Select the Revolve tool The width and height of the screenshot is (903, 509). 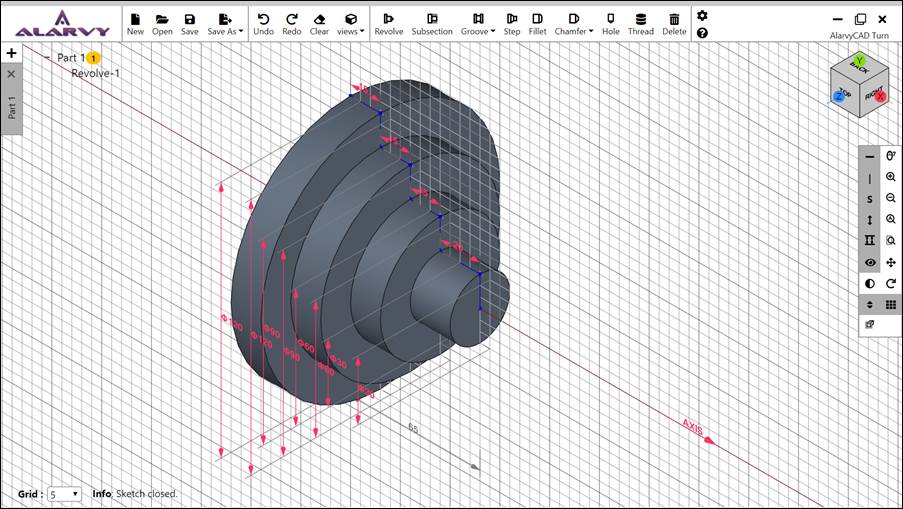(389, 24)
